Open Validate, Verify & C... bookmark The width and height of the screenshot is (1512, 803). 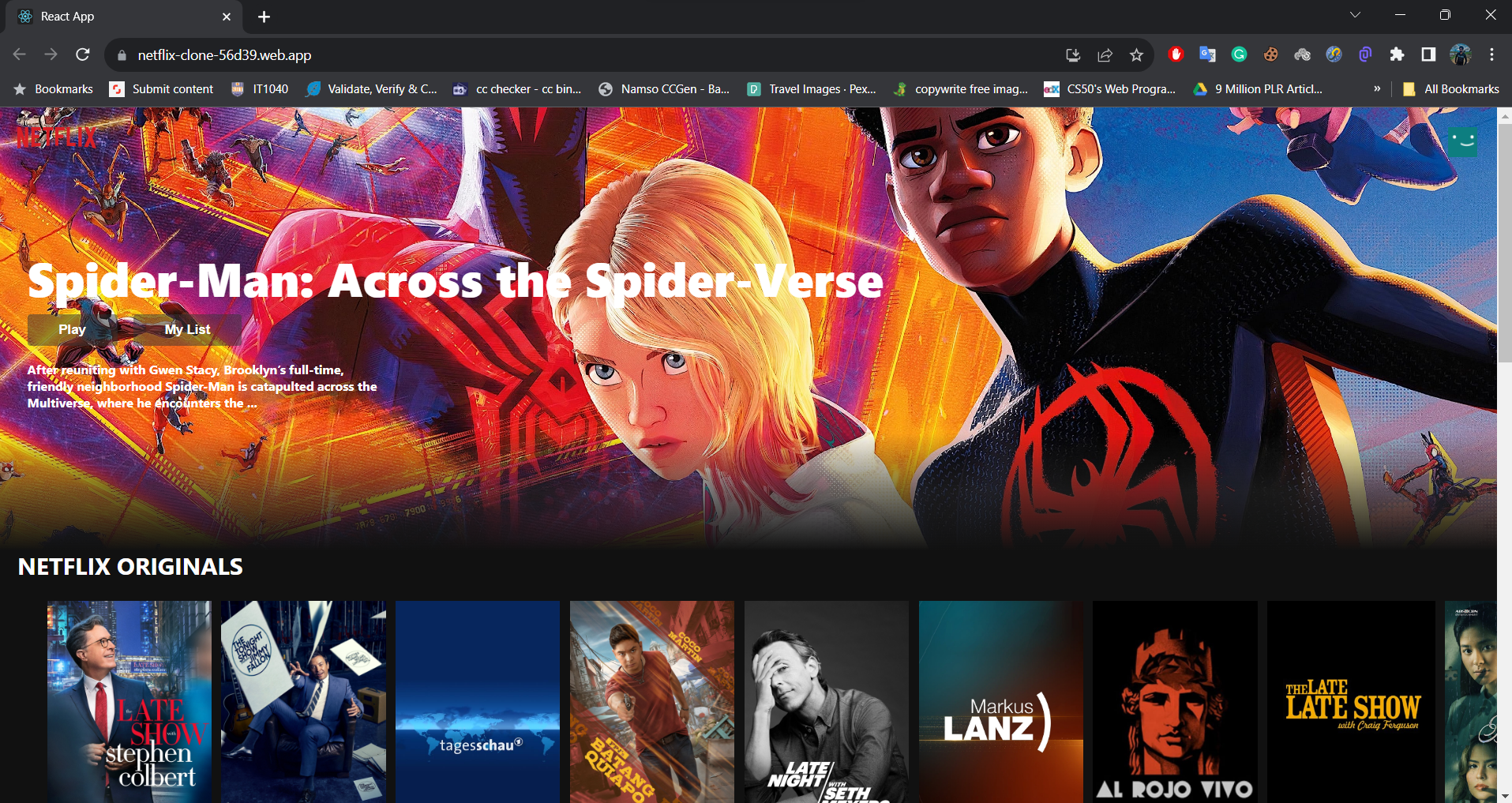coord(371,89)
